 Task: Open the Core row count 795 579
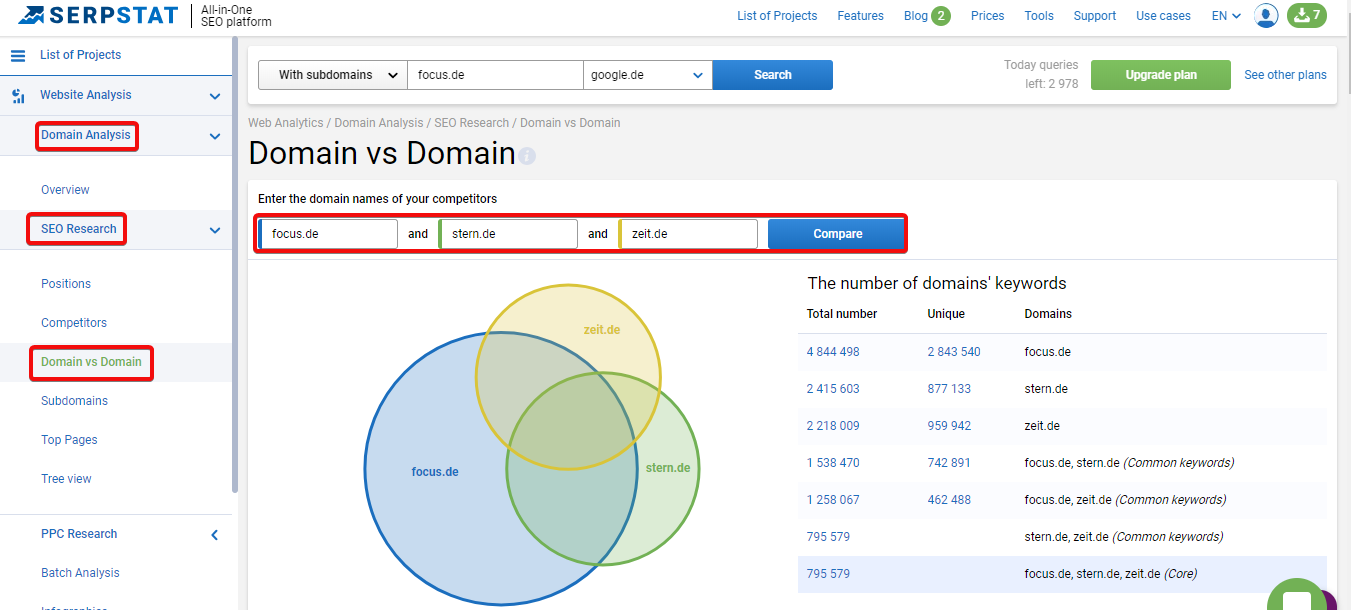click(x=828, y=574)
